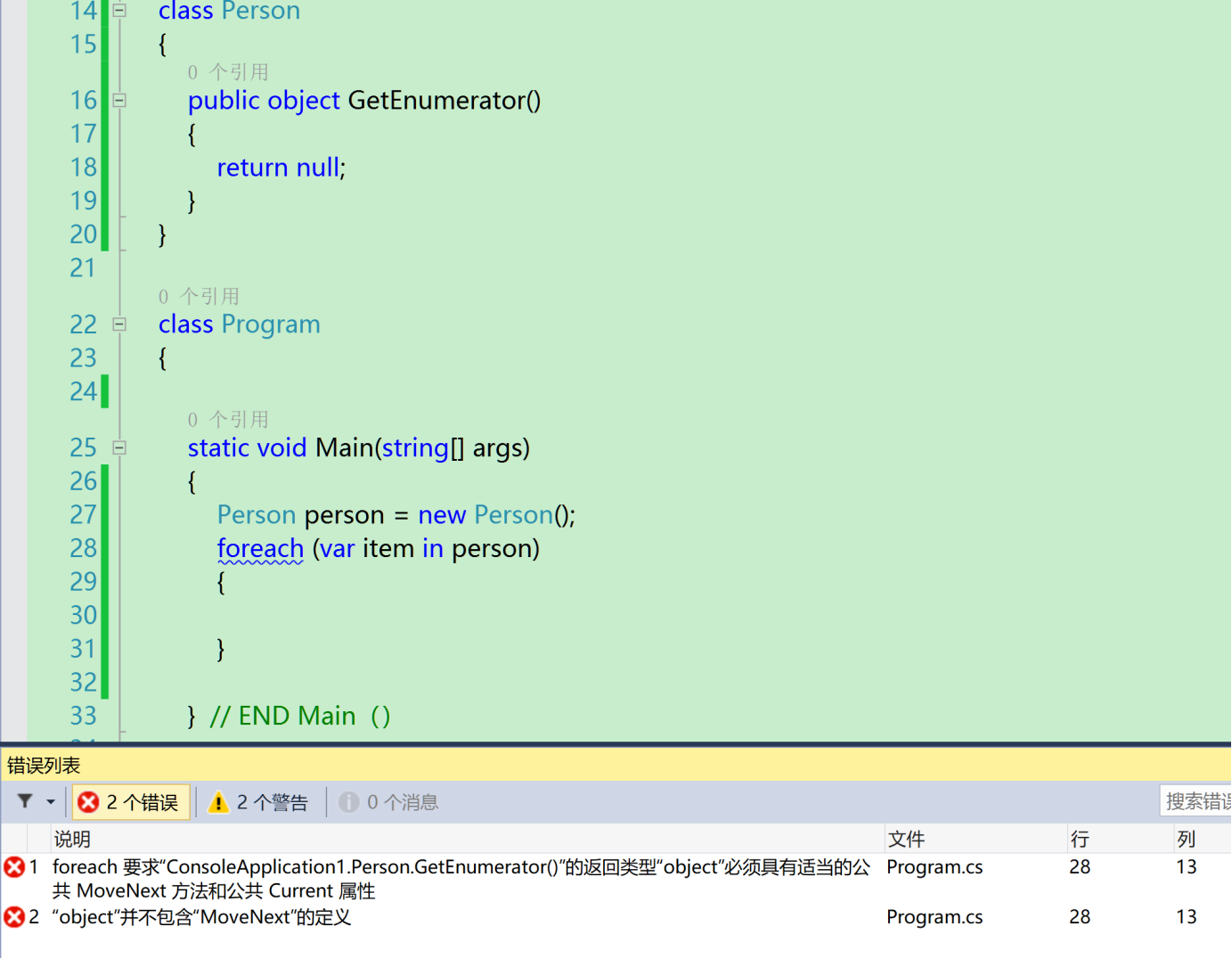Screen dimensions: 1232x959
Task: Toggle the 2 个警告 warnings filter
Action: click(258, 802)
